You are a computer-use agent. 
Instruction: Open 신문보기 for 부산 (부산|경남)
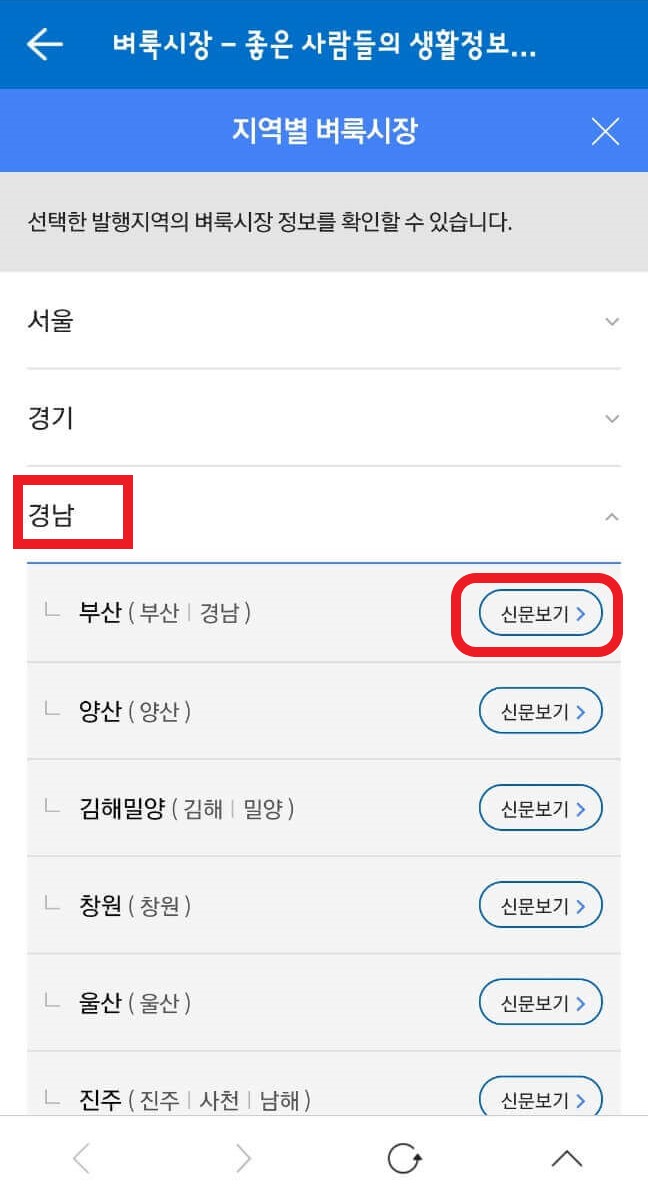pyautogui.click(x=540, y=613)
